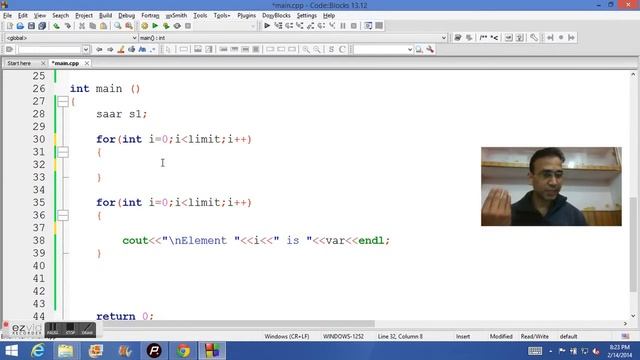Image resolution: width=640 pixels, height=360 pixels.
Task: Open the Debug menu
Action: [x=127, y=16]
